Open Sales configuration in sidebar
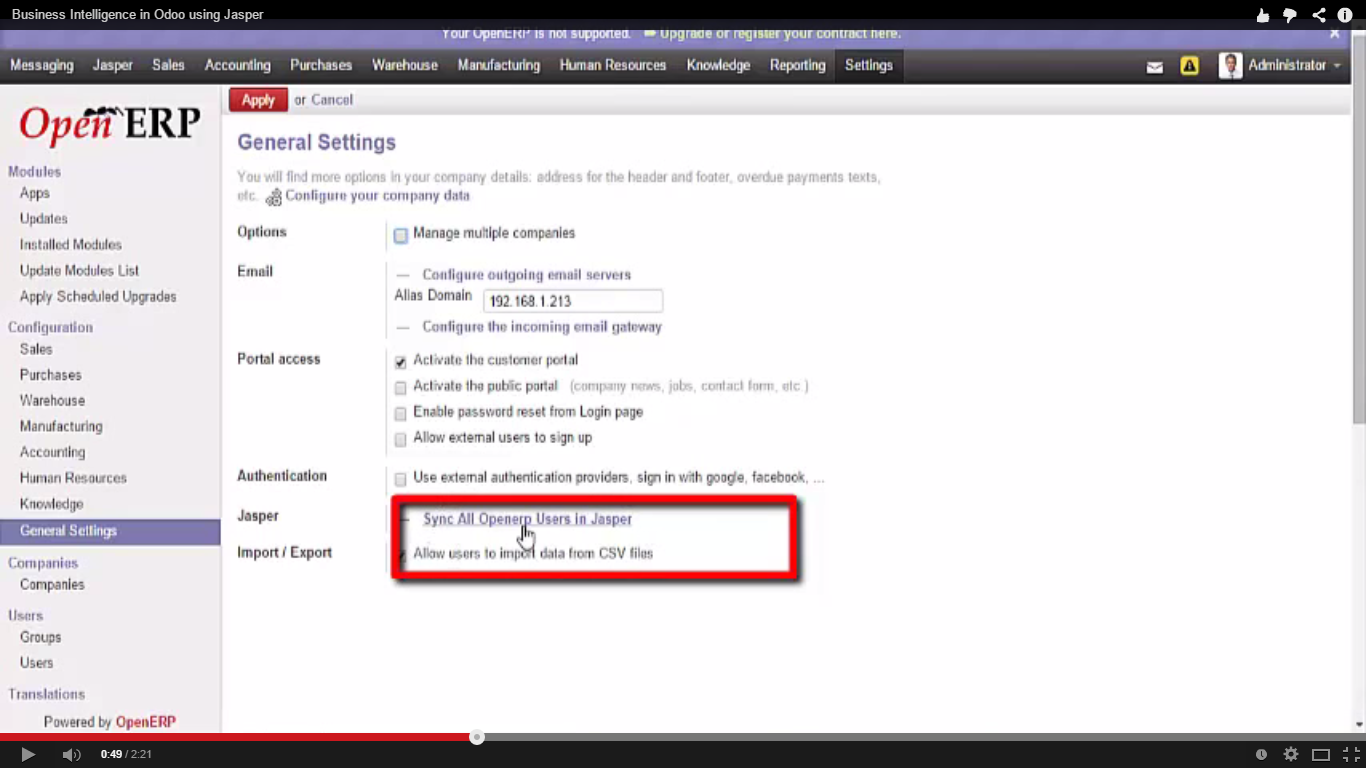 pyautogui.click(x=36, y=349)
